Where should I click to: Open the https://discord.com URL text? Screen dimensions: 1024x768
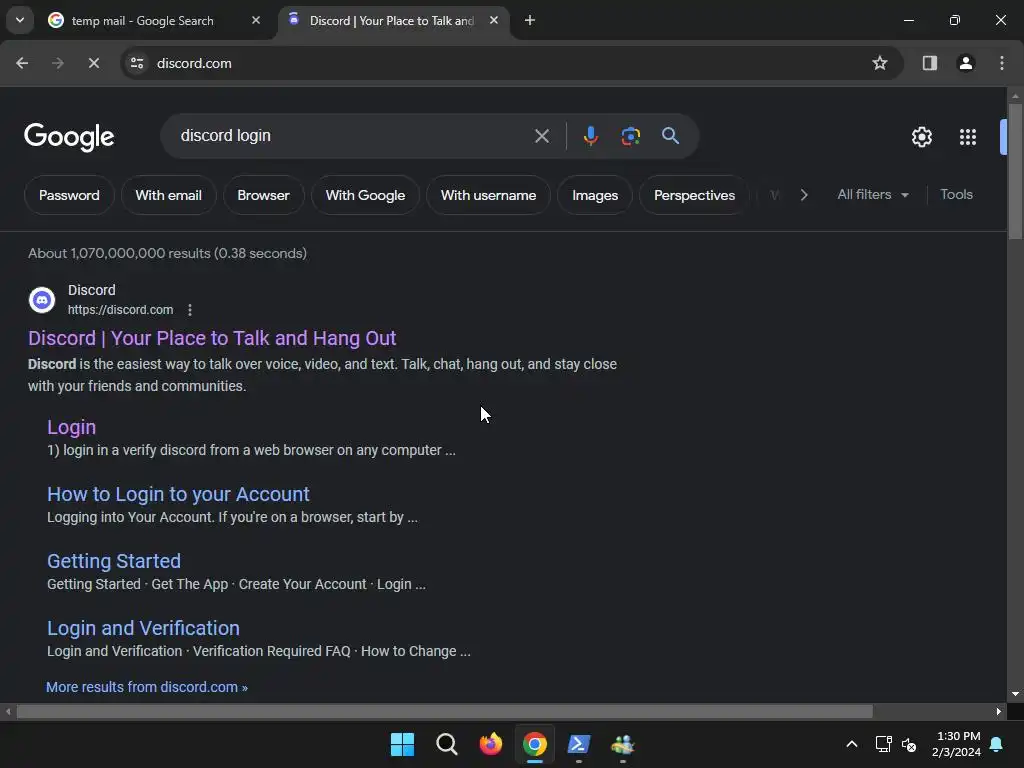pyautogui.click(x=121, y=310)
